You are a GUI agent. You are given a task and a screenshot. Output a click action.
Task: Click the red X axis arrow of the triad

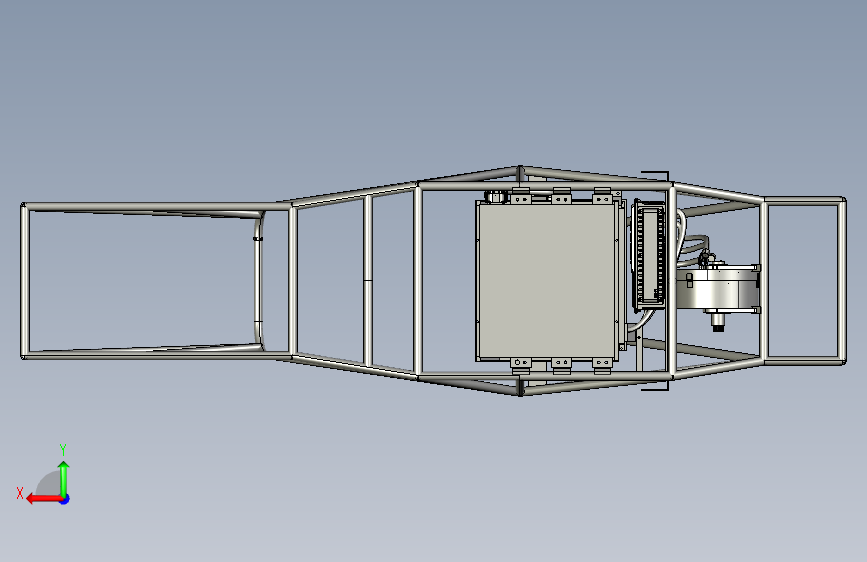click(44, 499)
